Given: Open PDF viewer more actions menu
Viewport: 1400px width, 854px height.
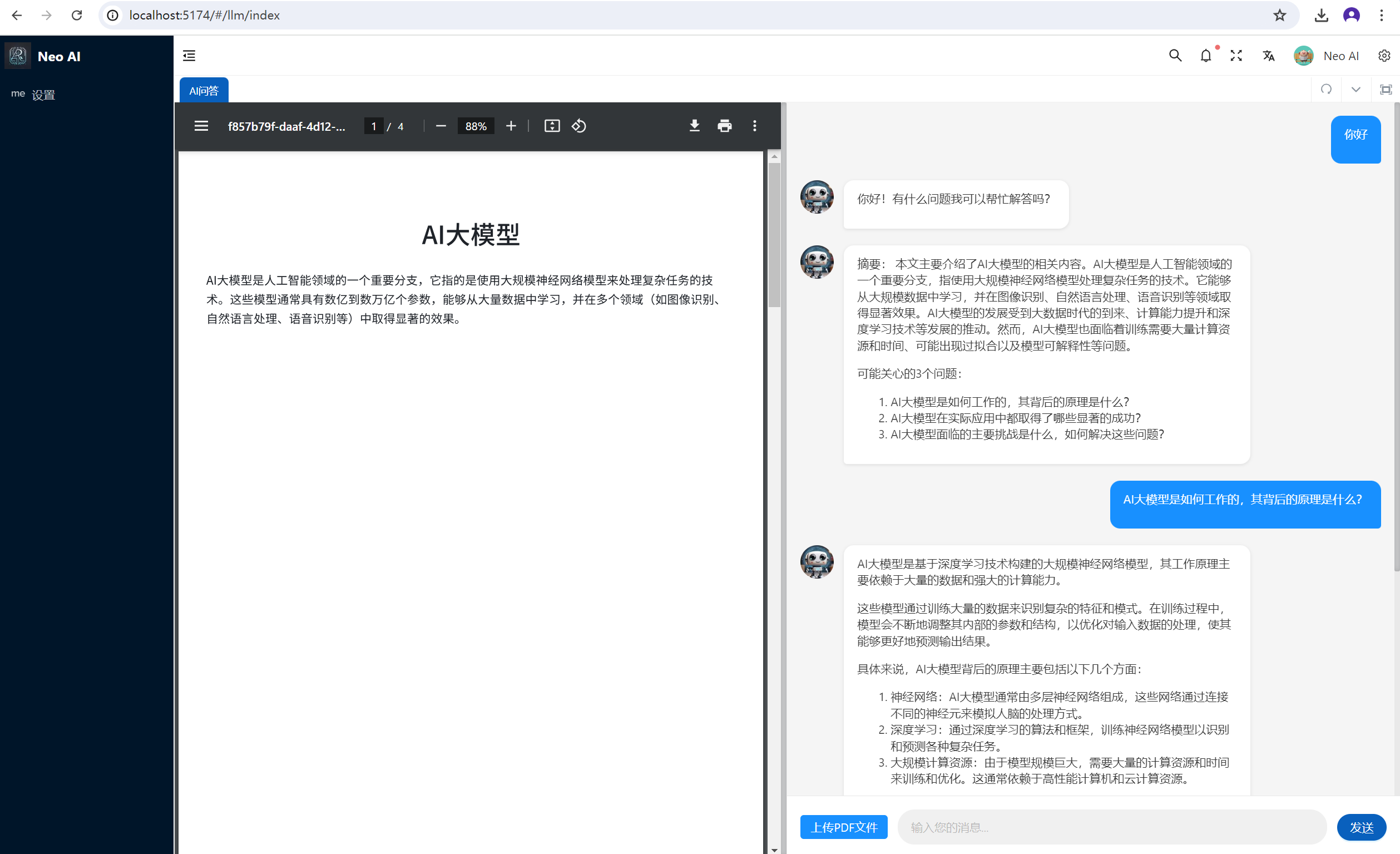Looking at the screenshot, I should pos(755,126).
